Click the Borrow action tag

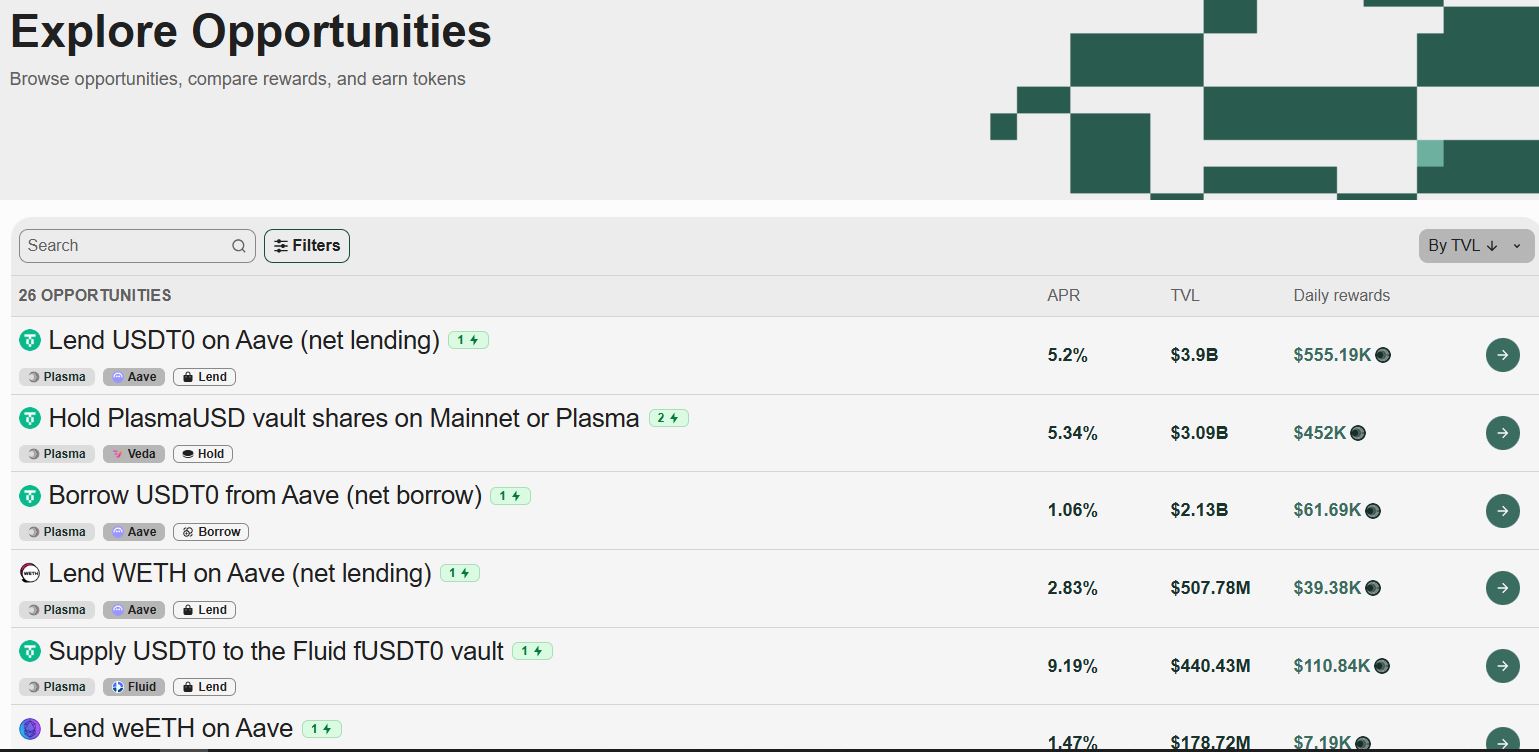tap(211, 532)
